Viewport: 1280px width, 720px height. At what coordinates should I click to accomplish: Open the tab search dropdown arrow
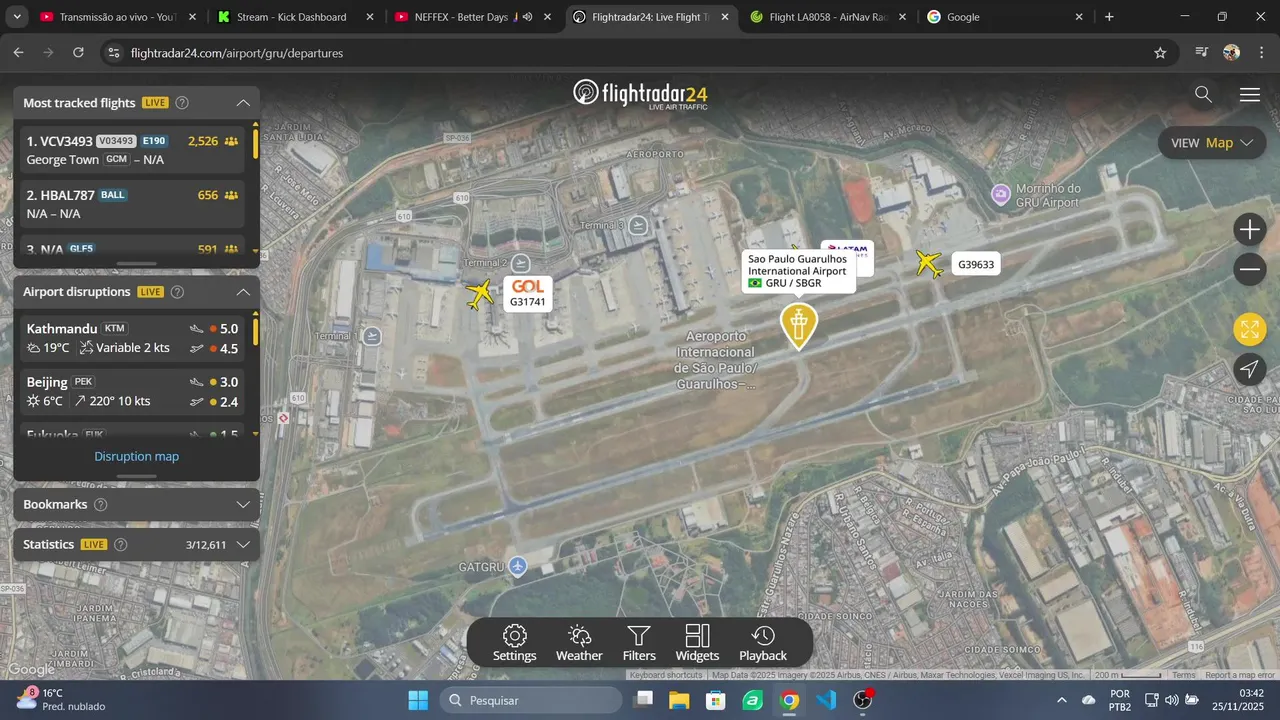[x=17, y=17]
